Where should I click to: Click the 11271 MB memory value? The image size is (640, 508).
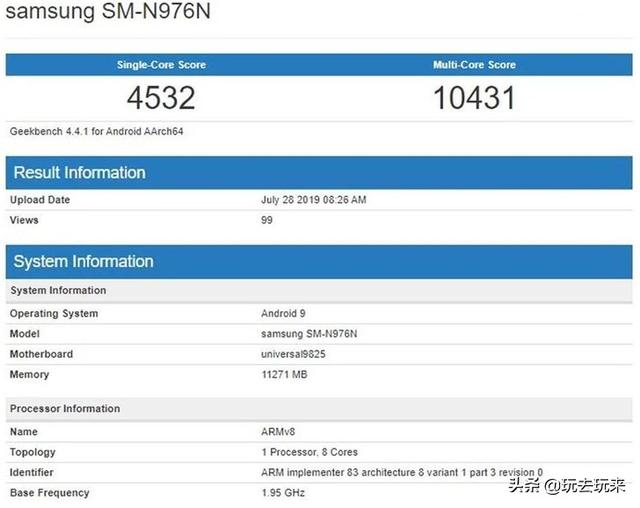click(284, 375)
